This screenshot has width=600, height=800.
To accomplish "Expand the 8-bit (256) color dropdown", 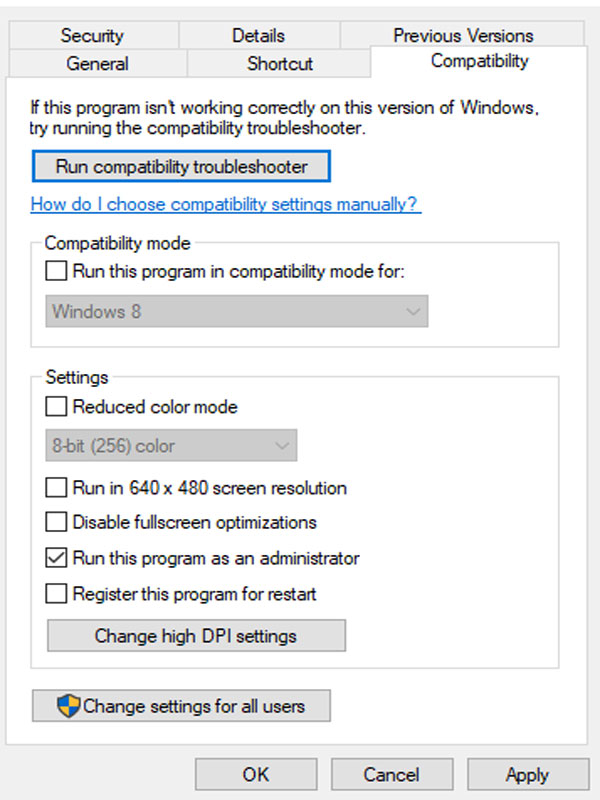I will (171, 445).
